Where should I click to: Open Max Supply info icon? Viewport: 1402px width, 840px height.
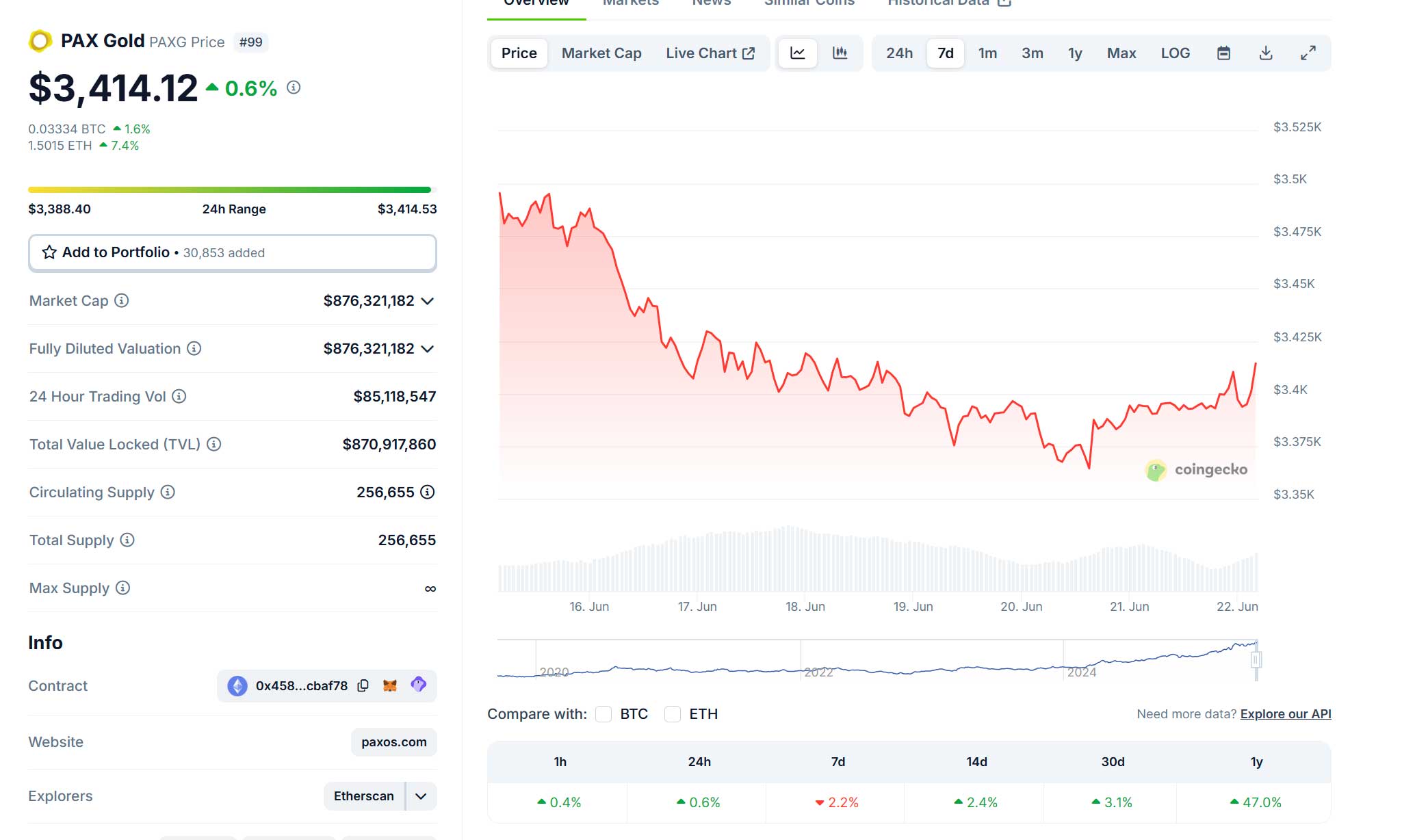(x=122, y=588)
